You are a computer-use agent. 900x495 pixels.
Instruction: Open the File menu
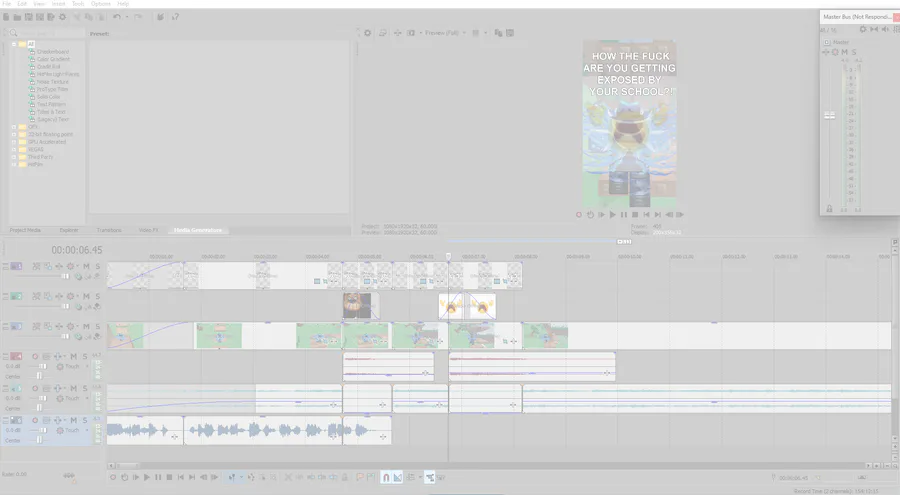pyautogui.click(x=7, y=4)
